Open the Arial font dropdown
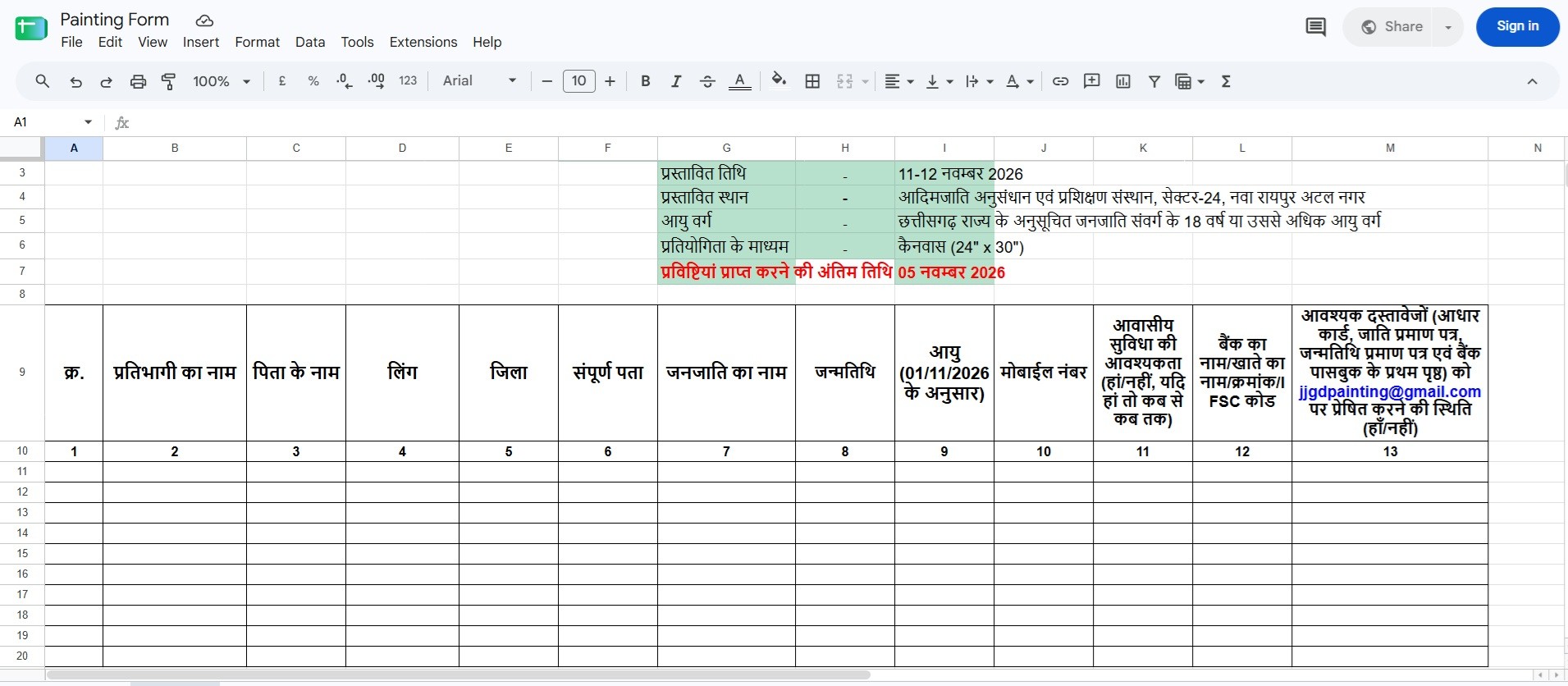The width and height of the screenshot is (1568, 686). (x=480, y=80)
